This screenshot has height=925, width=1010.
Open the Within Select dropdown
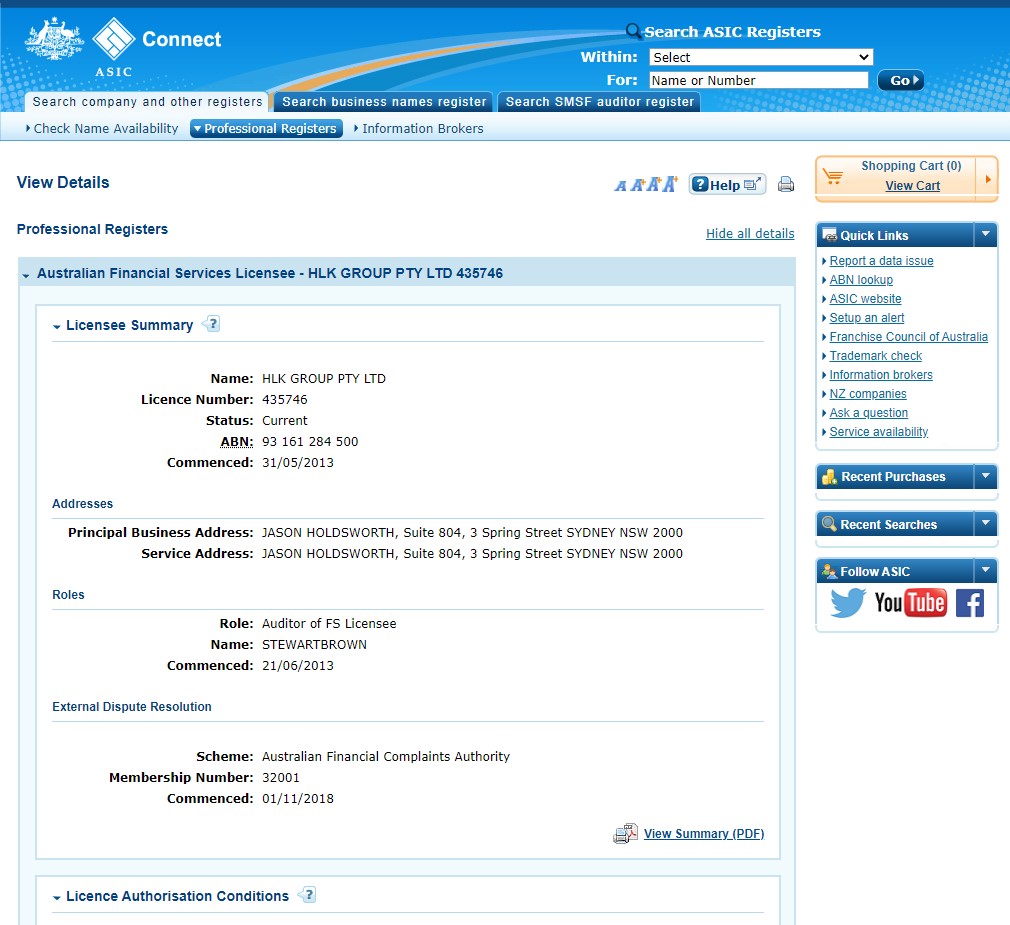tap(761, 57)
